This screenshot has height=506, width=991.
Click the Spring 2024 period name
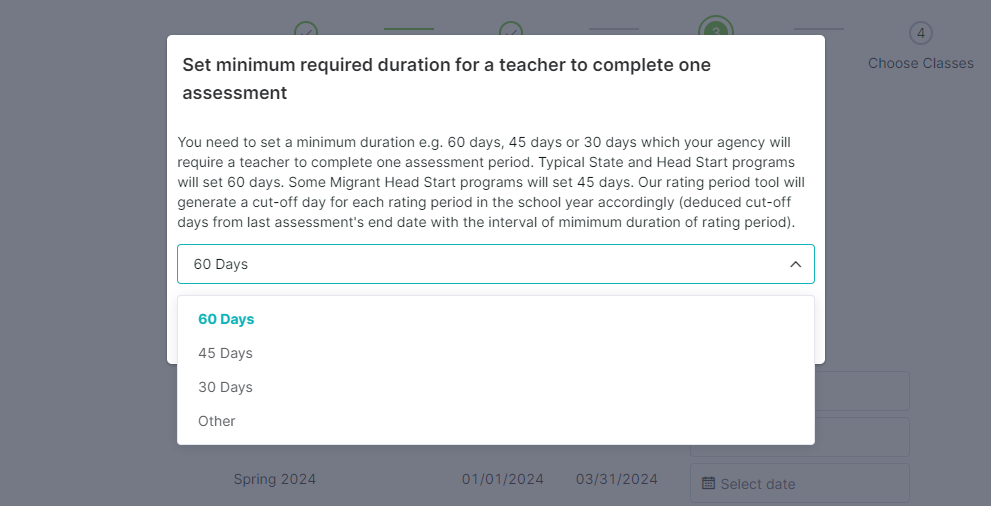pos(275,479)
